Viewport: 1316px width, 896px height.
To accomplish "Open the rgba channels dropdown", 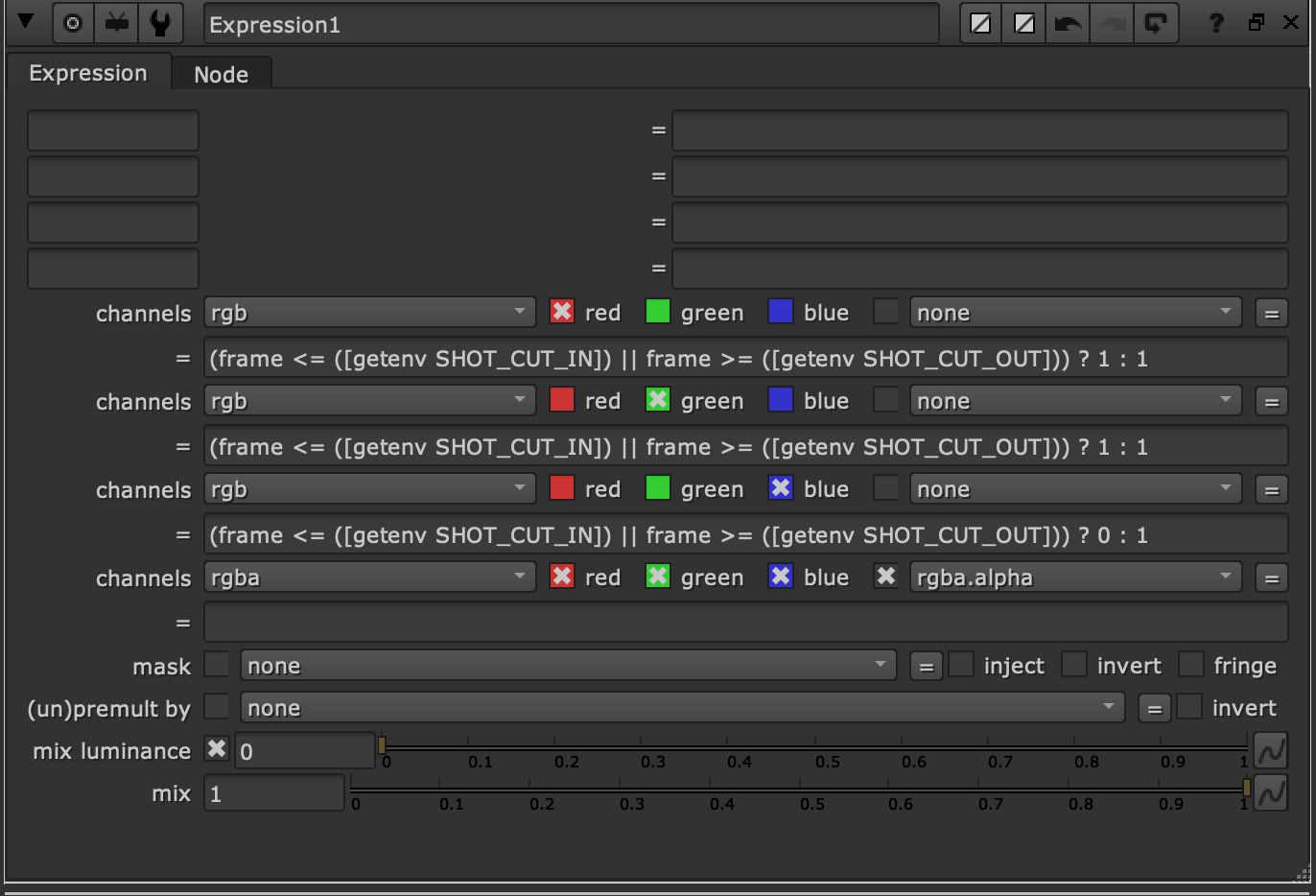I will click(369, 578).
